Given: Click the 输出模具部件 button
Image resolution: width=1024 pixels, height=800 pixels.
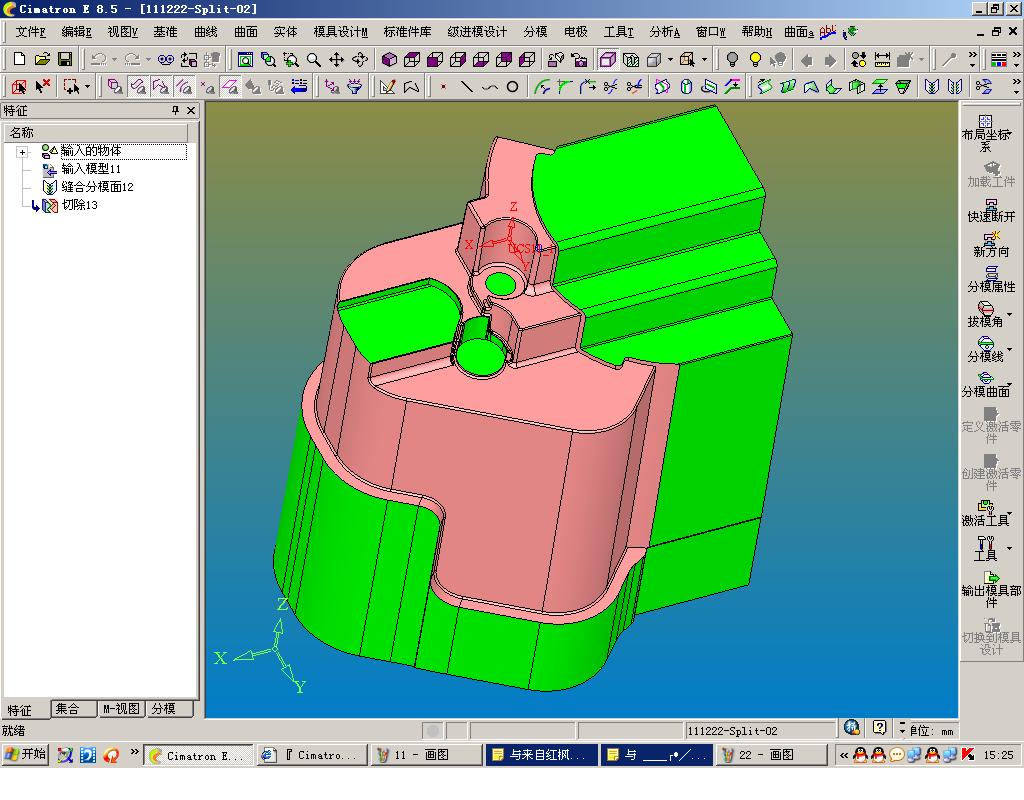Looking at the screenshot, I should [991, 590].
